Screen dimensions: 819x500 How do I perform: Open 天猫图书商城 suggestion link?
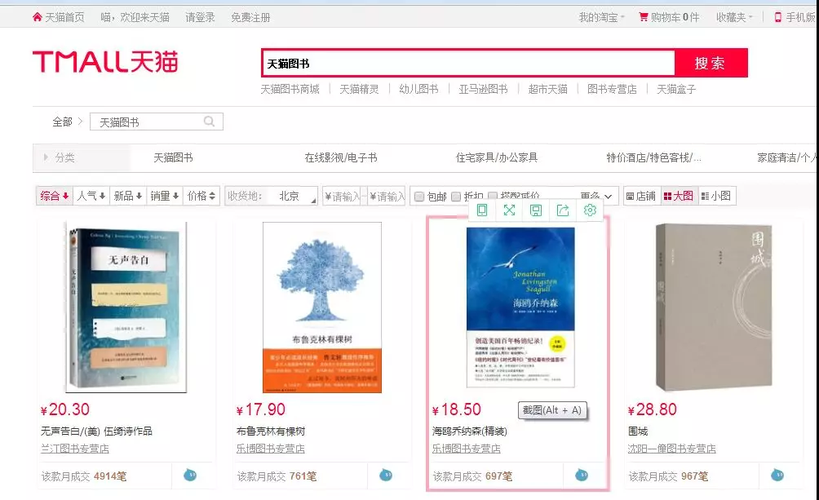point(290,89)
